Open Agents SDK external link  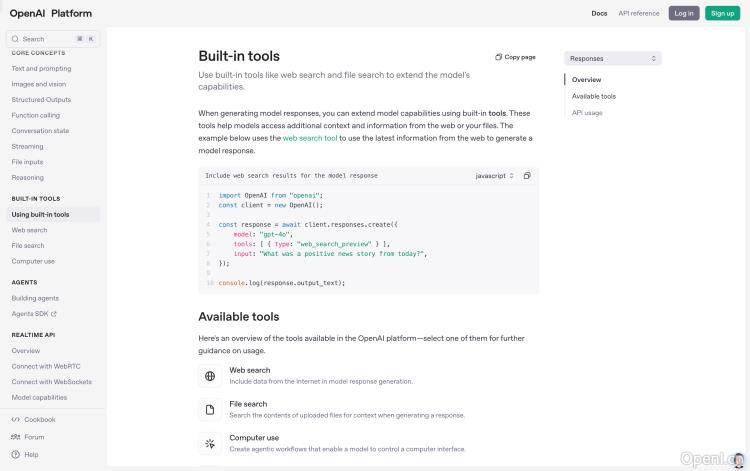coord(34,313)
